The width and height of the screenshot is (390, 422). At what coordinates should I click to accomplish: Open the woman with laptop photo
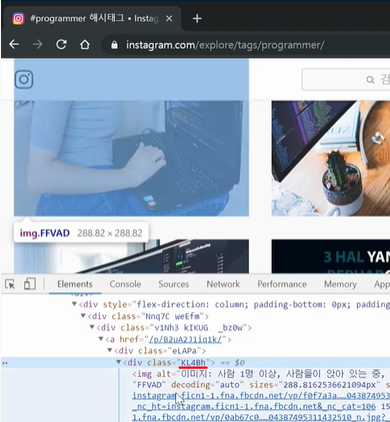tap(131, 158)
